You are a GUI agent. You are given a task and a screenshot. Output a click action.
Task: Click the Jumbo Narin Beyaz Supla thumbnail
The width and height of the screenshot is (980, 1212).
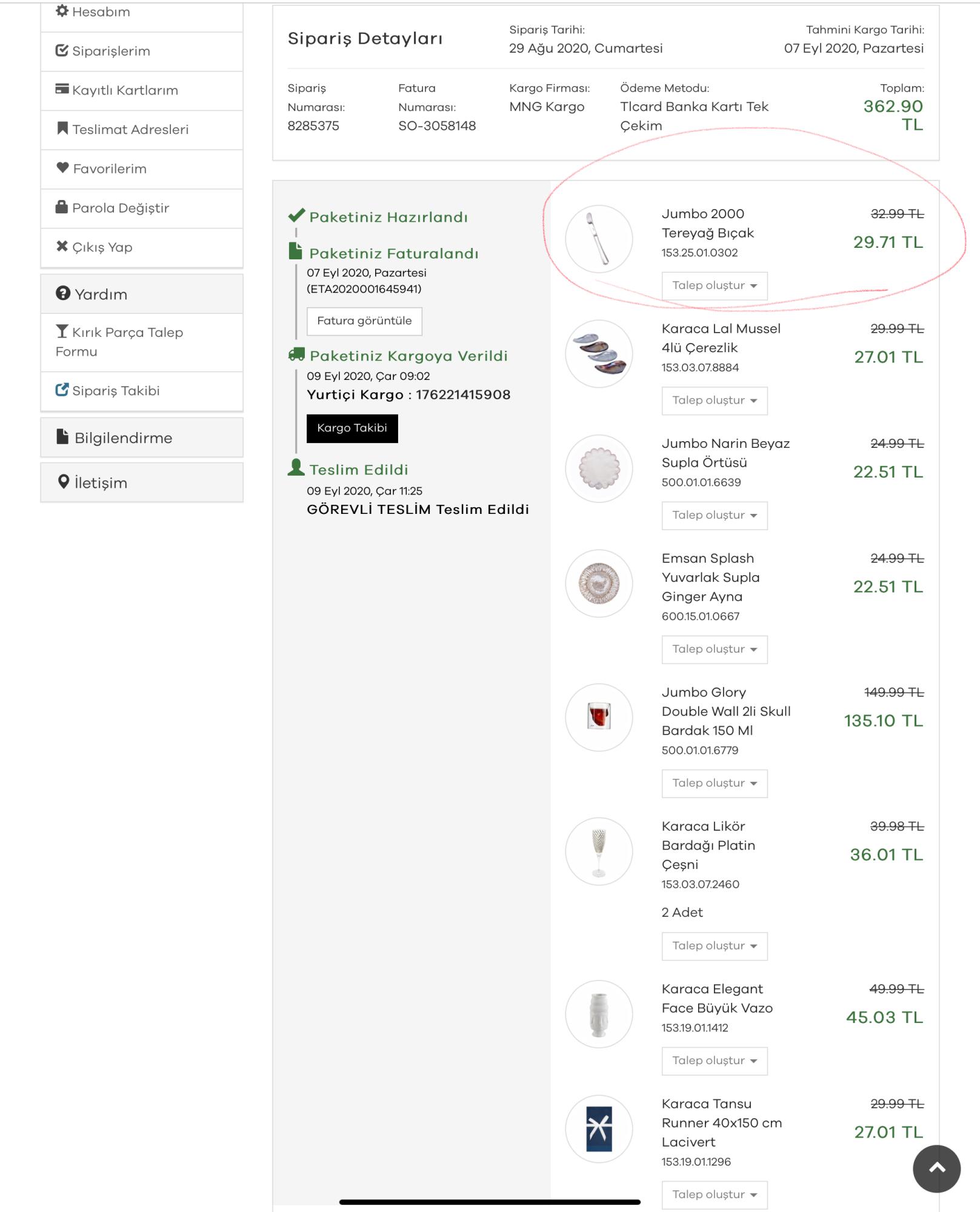click(599, 468)
